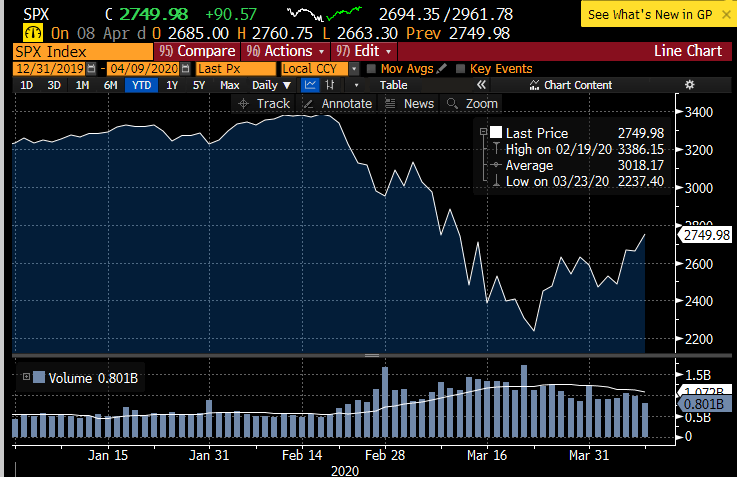Screen dimensions: 737x477
Task: Open the Edit dropdown menu
Action: [364, 51]
